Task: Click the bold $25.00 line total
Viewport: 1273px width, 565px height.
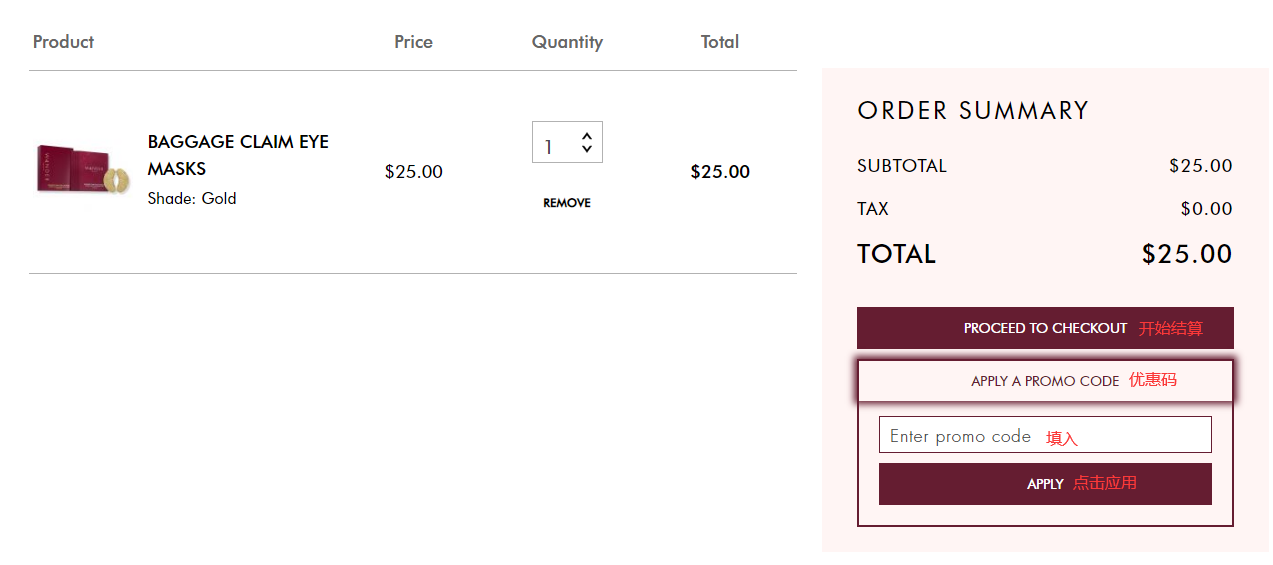Action: point(720,172)
